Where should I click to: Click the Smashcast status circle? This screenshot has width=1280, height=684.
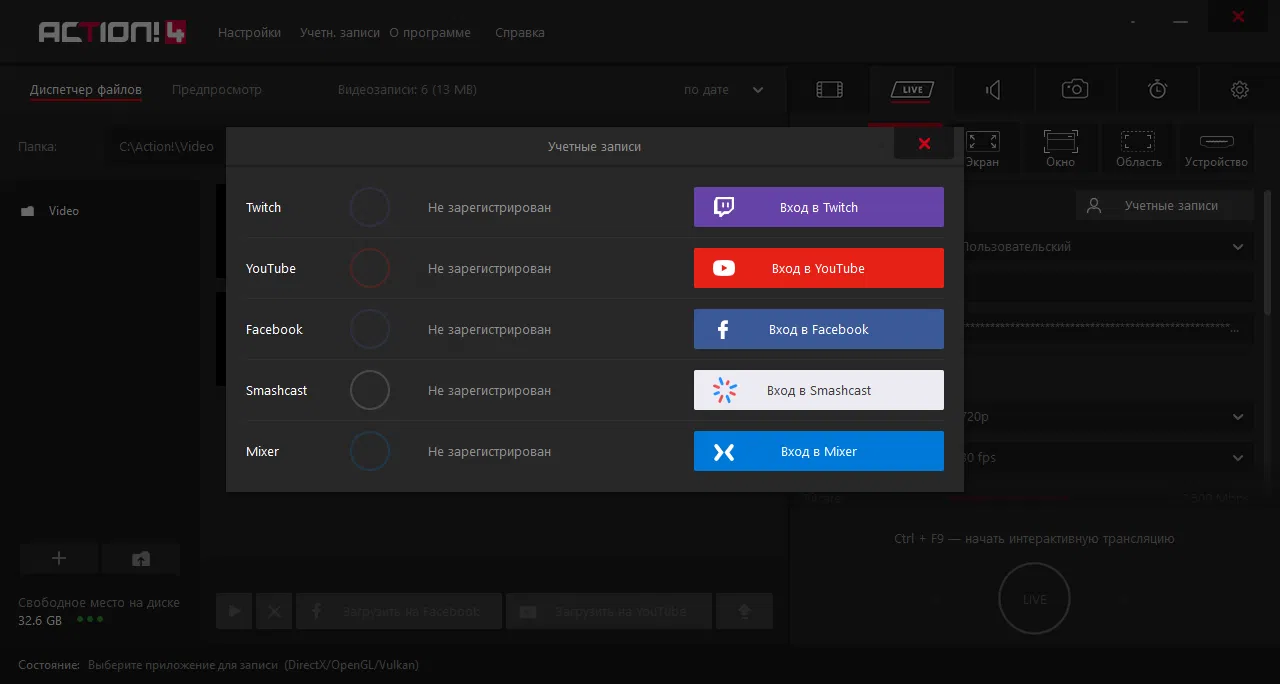click(x=369, y=390)
